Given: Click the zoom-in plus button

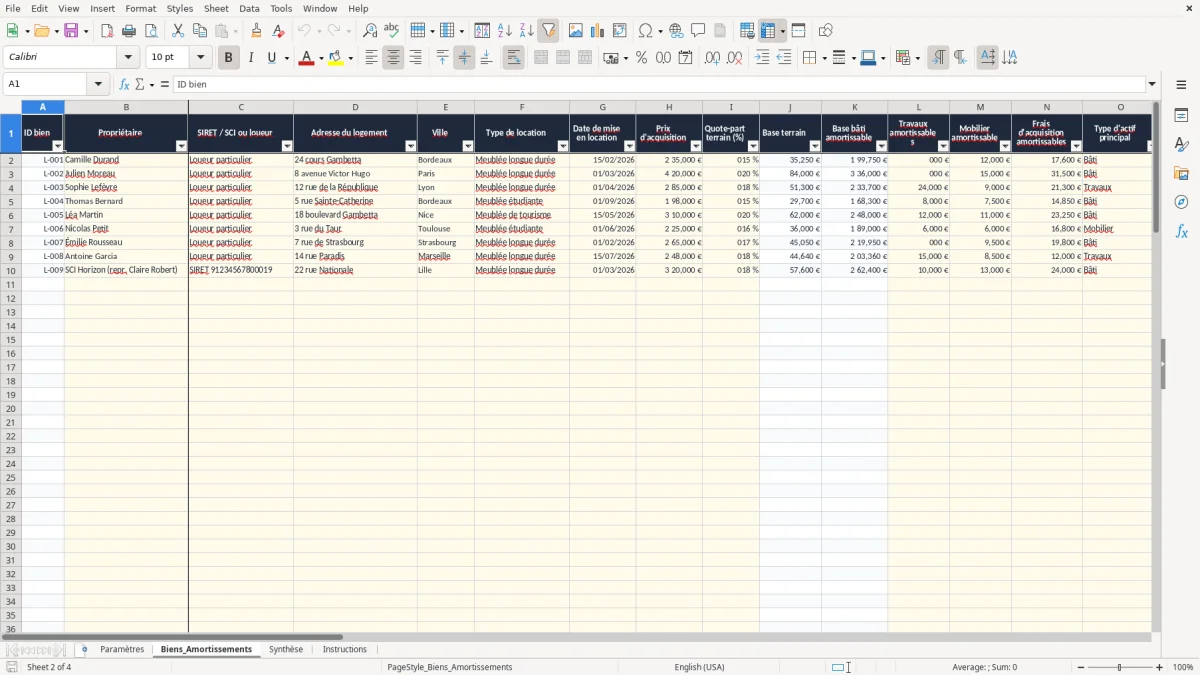Looking at the screenshot, I should (x=1160, y=667).
